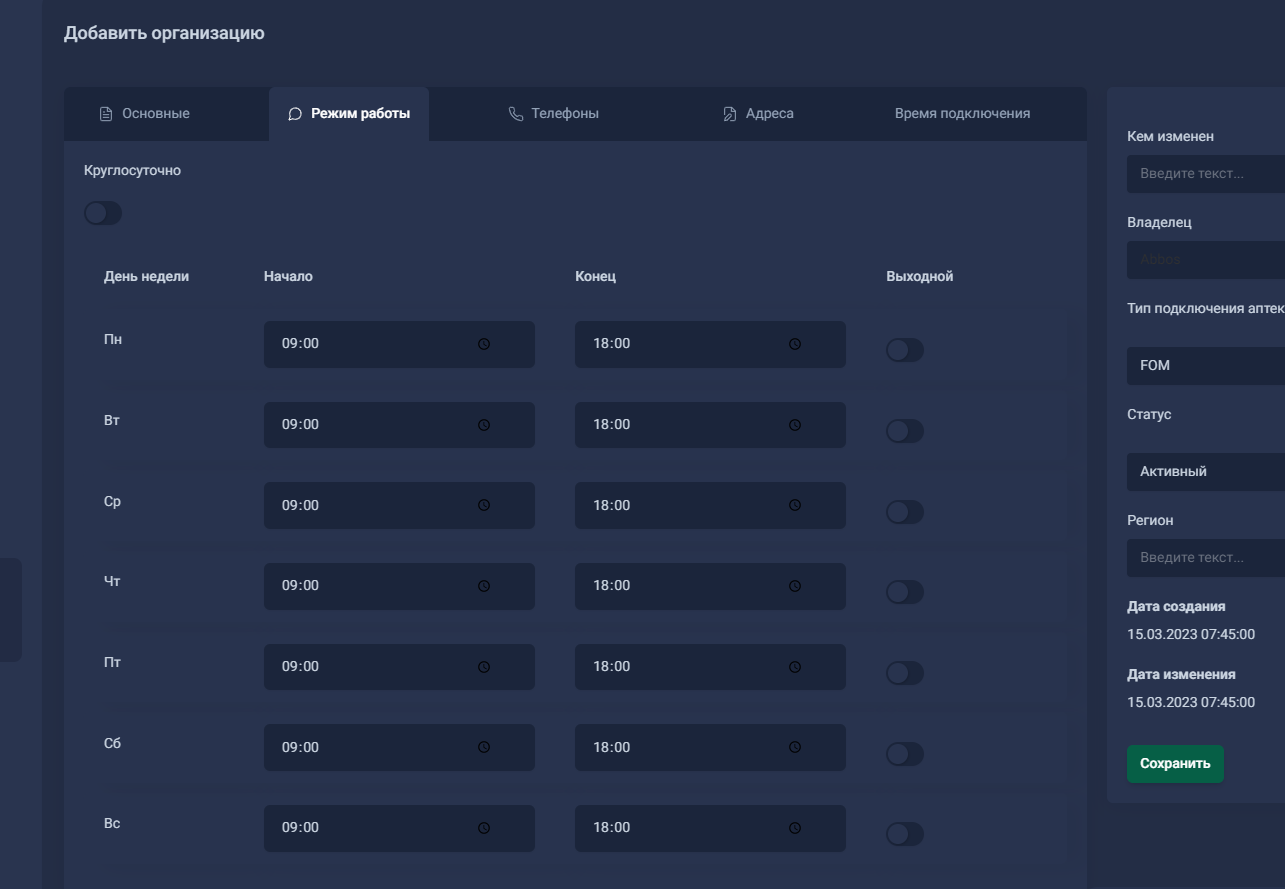Image resolution: width=1285 pixels, height=889 pixels.
Task: Open the Статус Активный dropdown
Action: point(1206,471)
